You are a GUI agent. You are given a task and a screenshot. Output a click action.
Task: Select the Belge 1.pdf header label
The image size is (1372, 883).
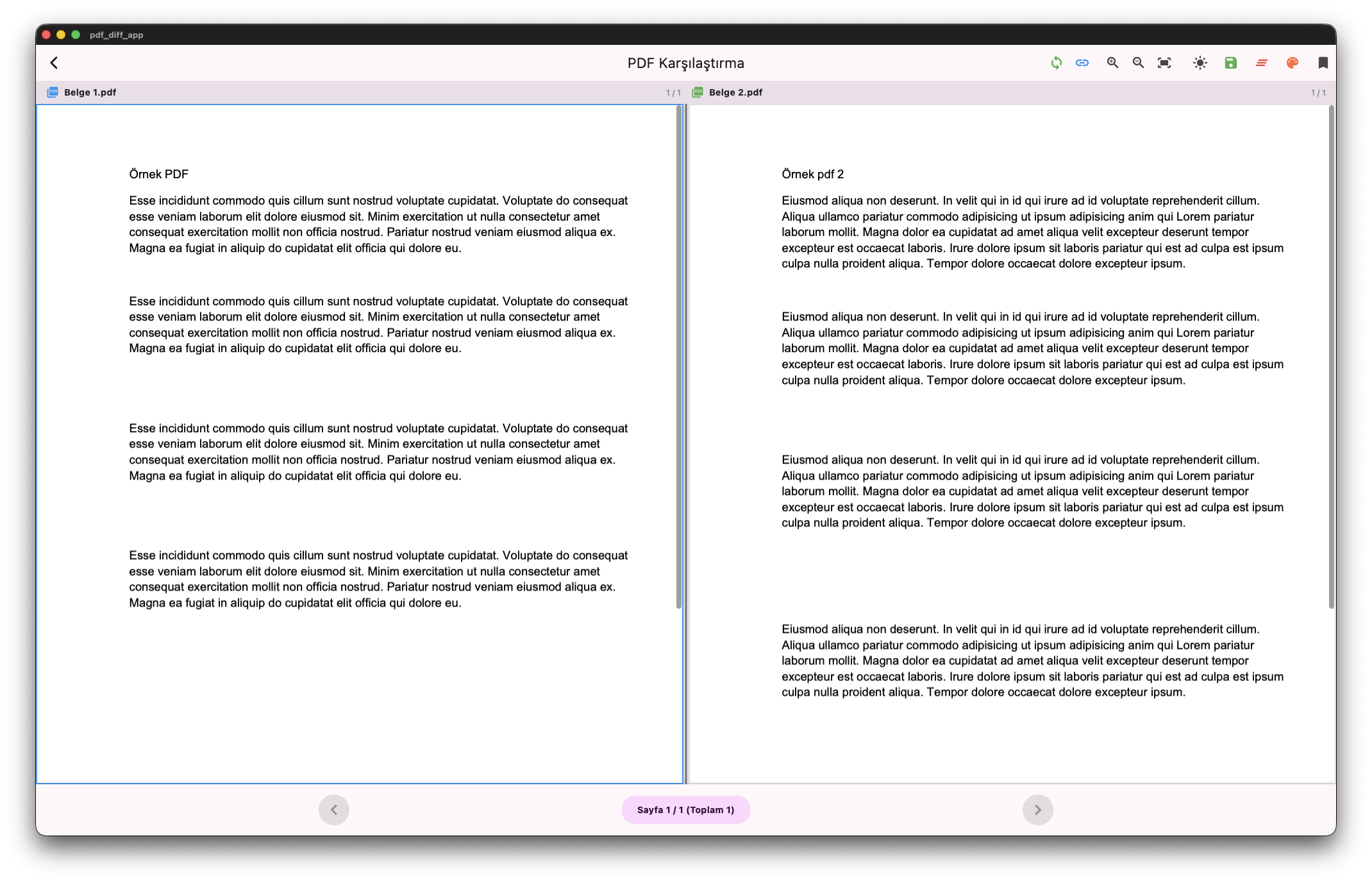[90, 92]
